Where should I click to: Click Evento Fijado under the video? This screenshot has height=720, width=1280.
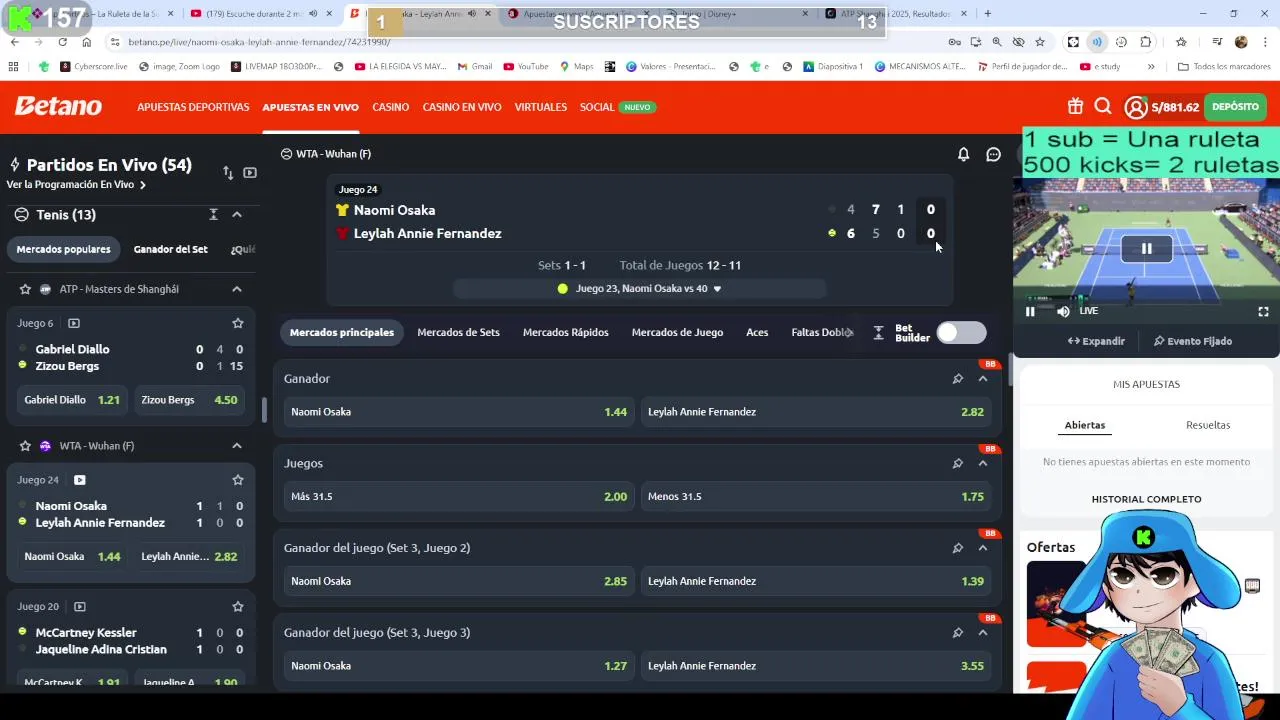click(1193, 341)
